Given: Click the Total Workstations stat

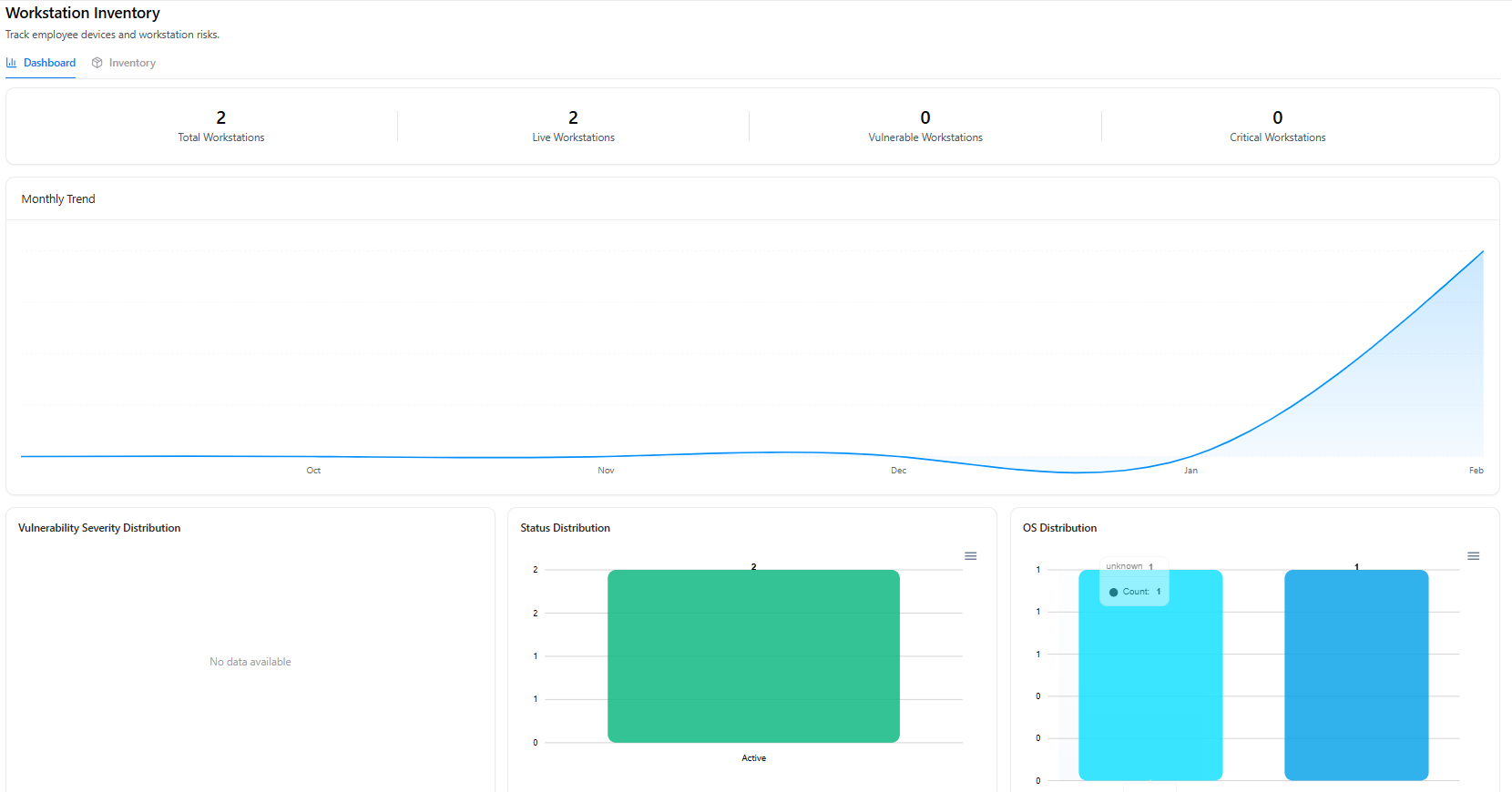Looking at the screenshot, I should coord(221,127).
